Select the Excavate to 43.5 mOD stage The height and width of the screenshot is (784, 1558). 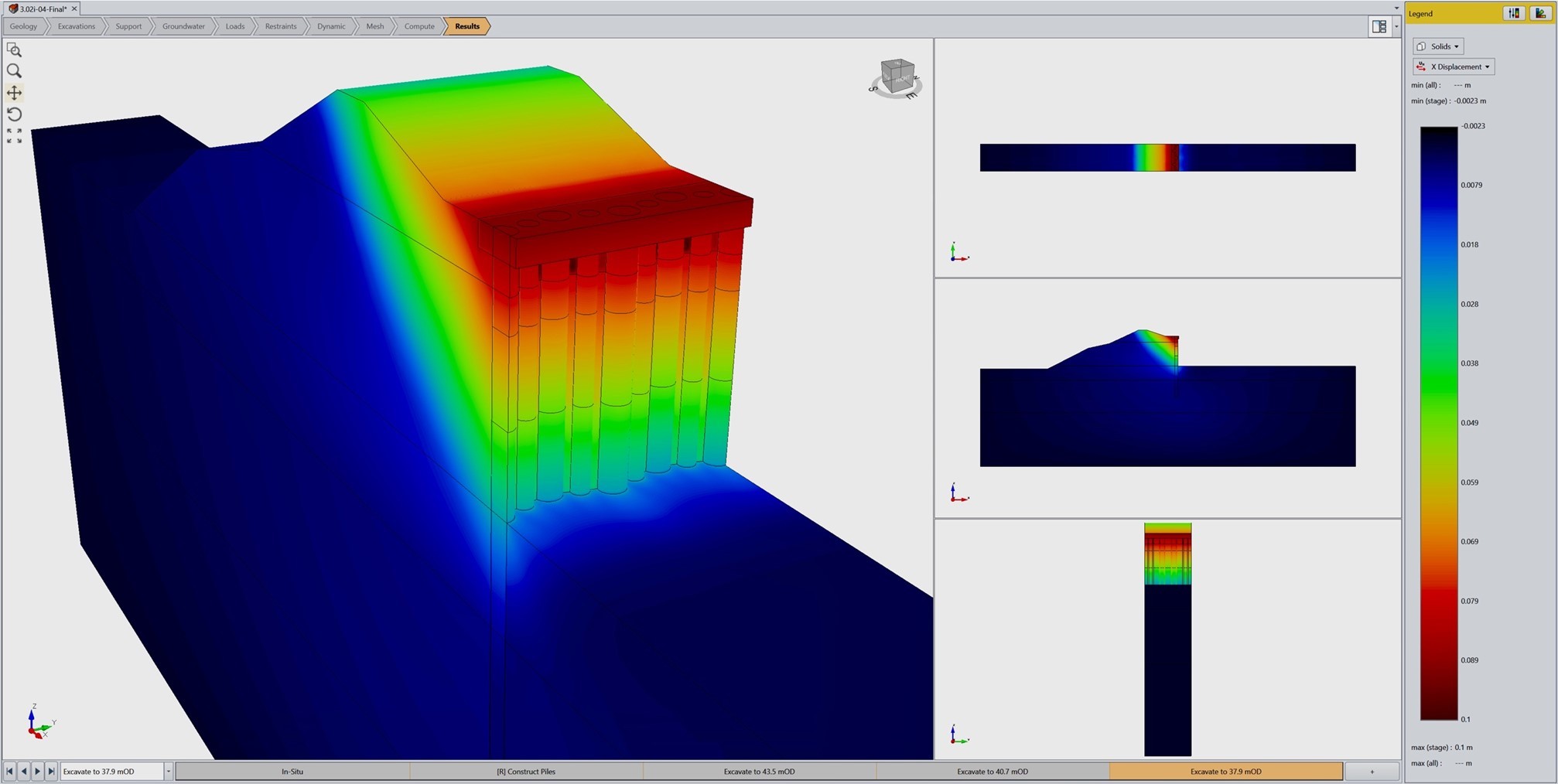click(759, 772)
